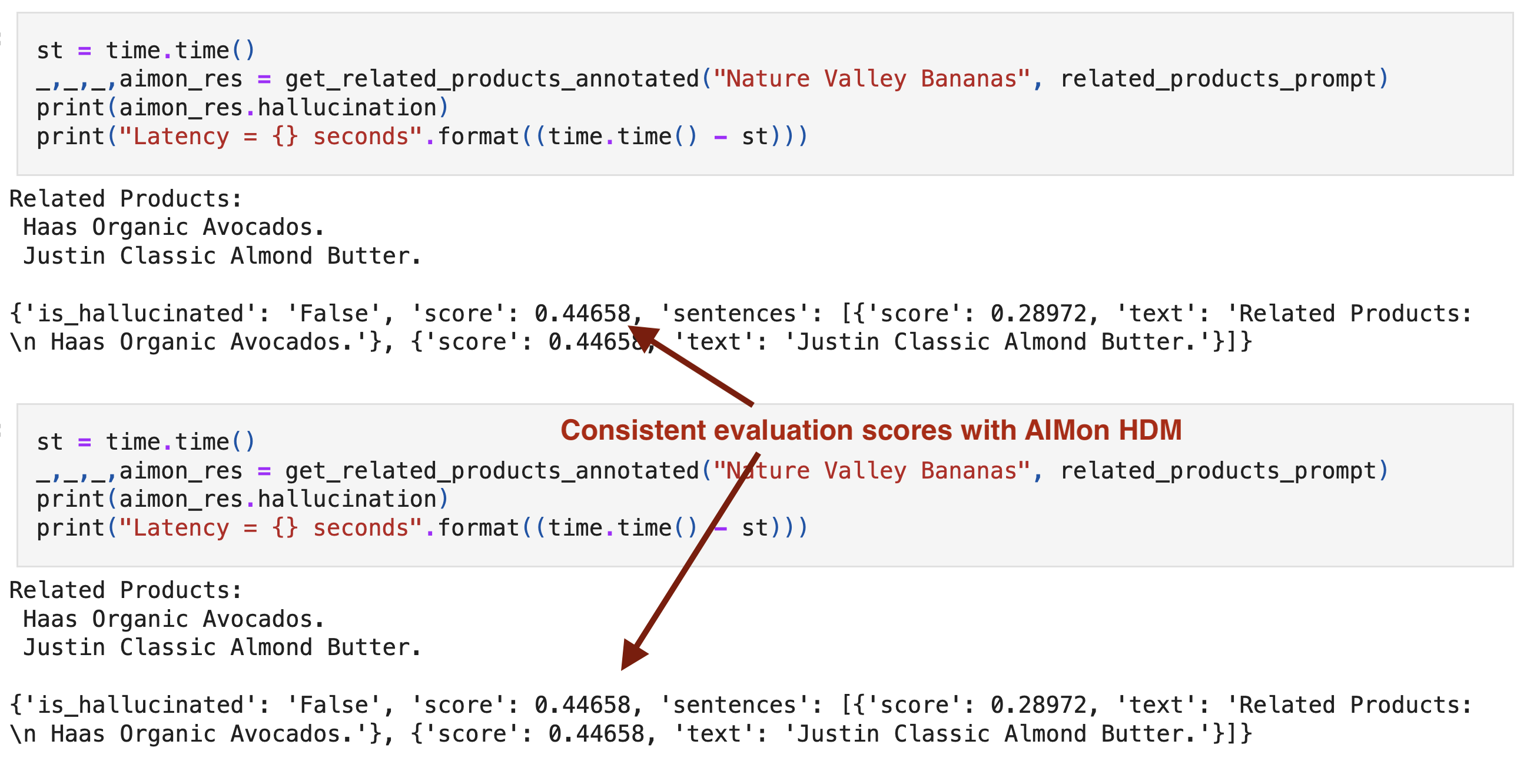Click "Nature Valley Bananas" string in second cell

point(871,471)
